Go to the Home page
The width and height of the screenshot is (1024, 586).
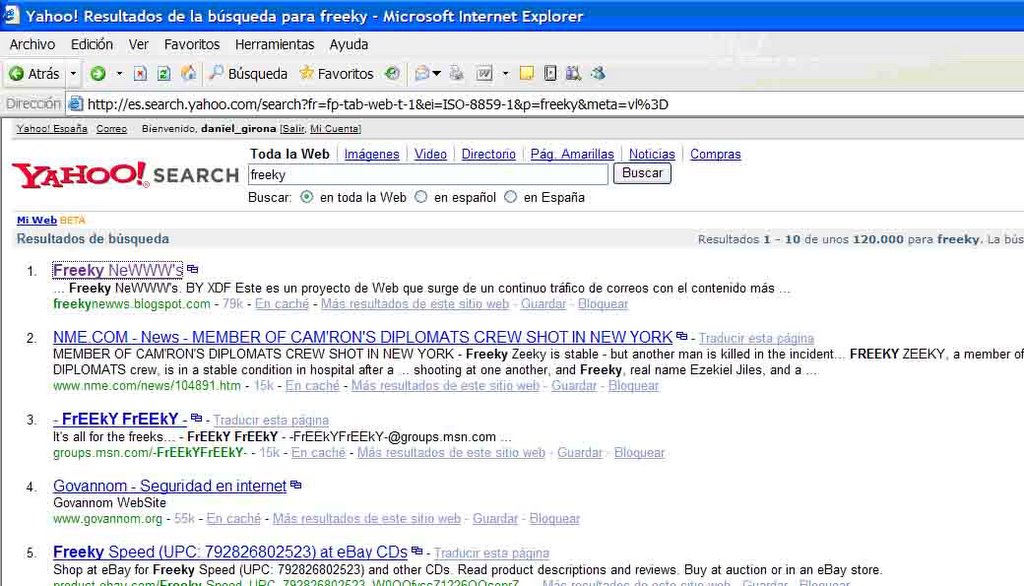click(x=189, y=73)
